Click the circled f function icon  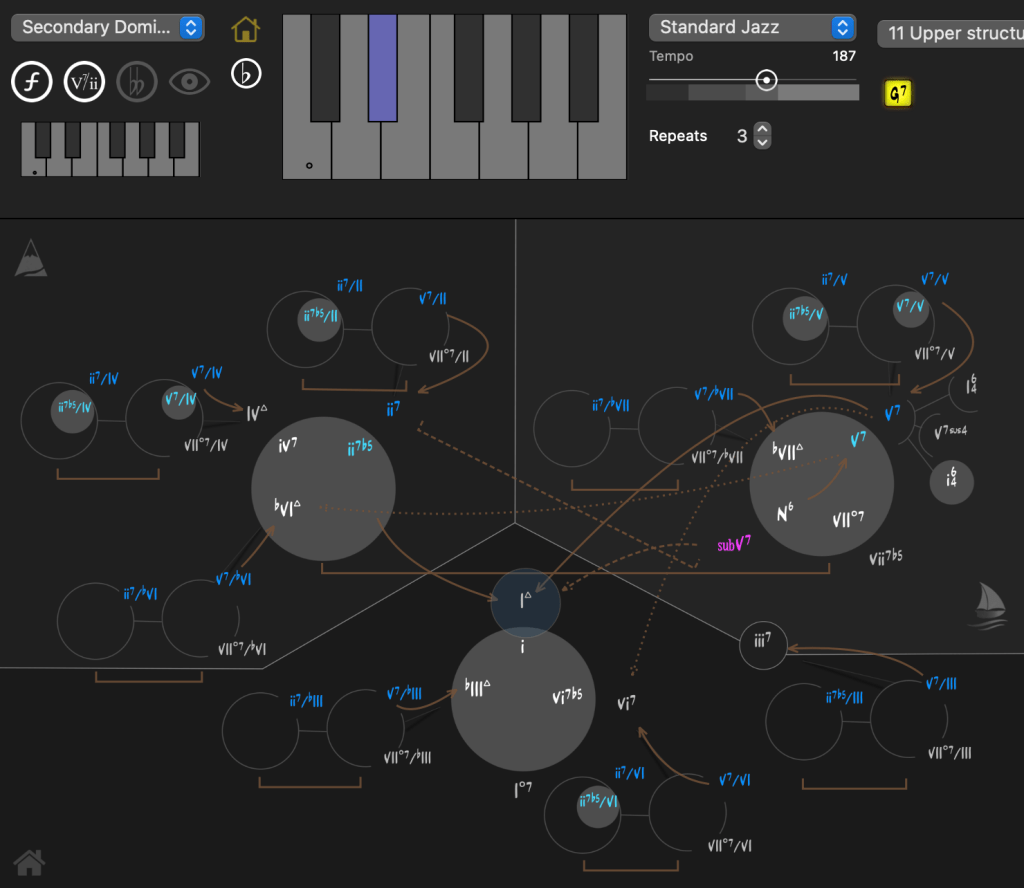tap(32, 82)
